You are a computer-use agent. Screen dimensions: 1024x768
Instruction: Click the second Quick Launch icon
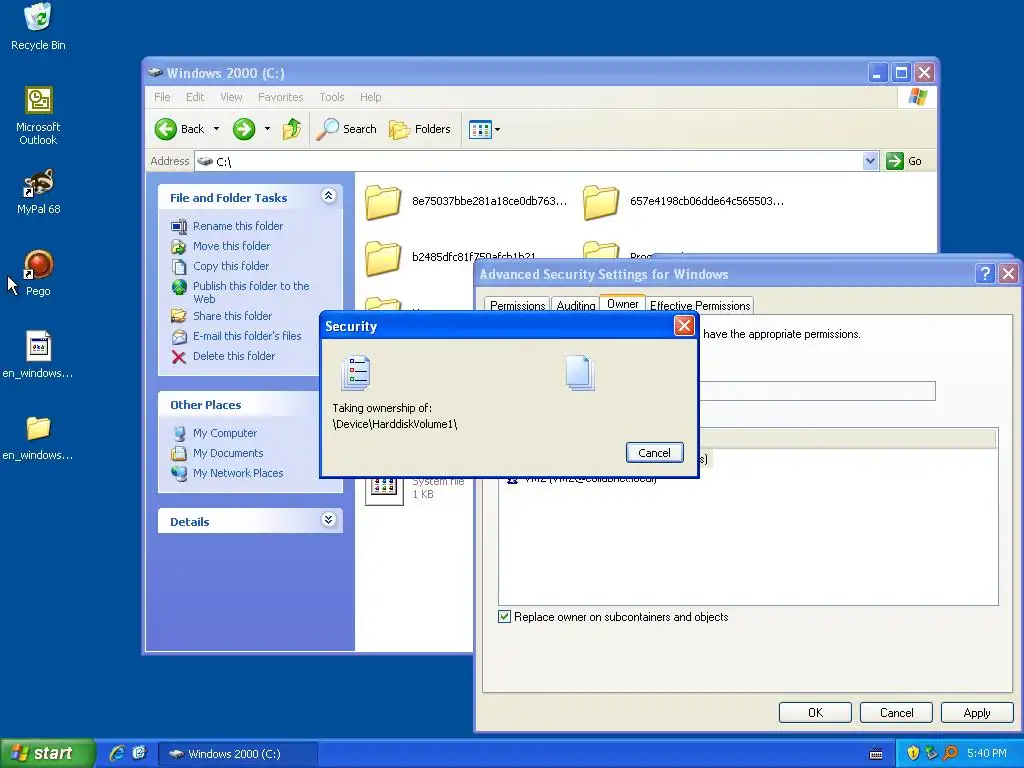[140, 753]
